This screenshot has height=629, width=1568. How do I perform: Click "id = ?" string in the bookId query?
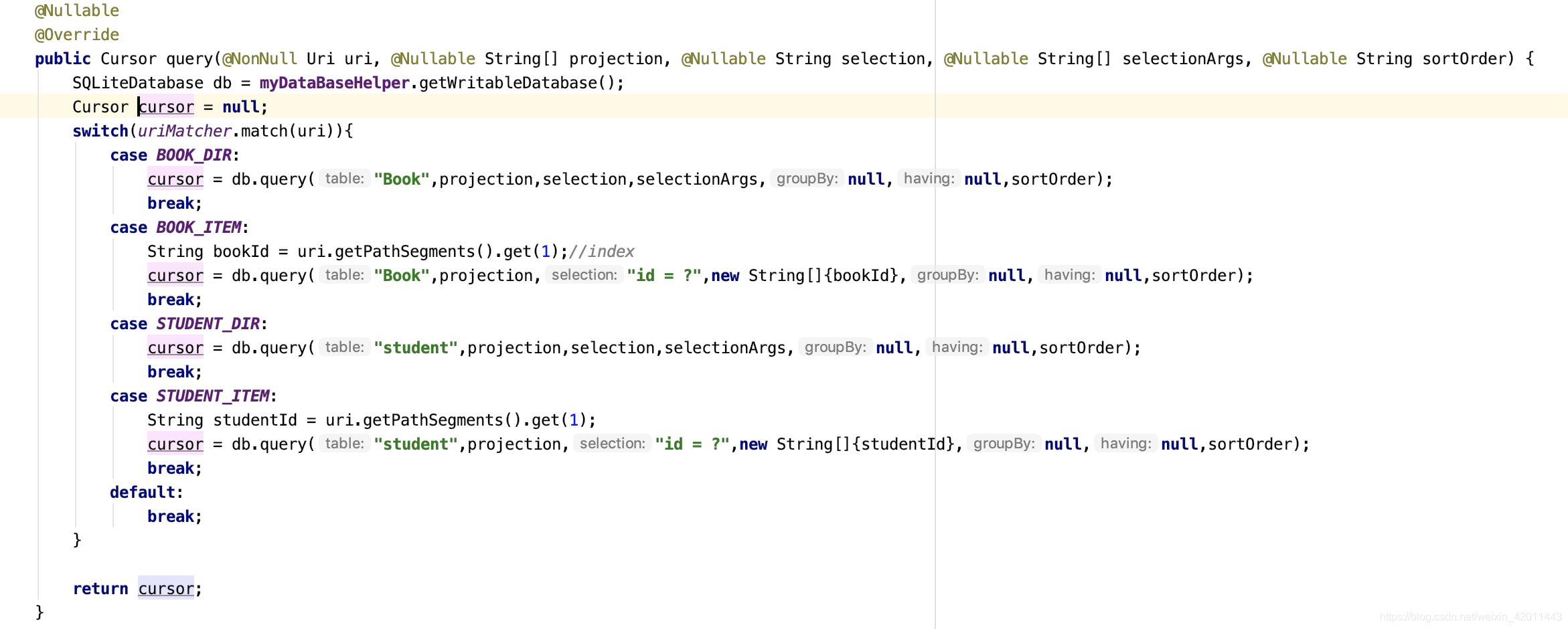[x=664, y=276]
